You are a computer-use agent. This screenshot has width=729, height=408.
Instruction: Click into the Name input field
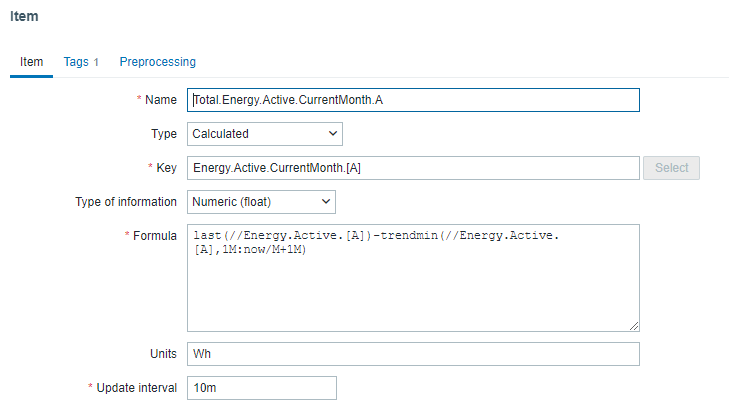tap(412, 100)
